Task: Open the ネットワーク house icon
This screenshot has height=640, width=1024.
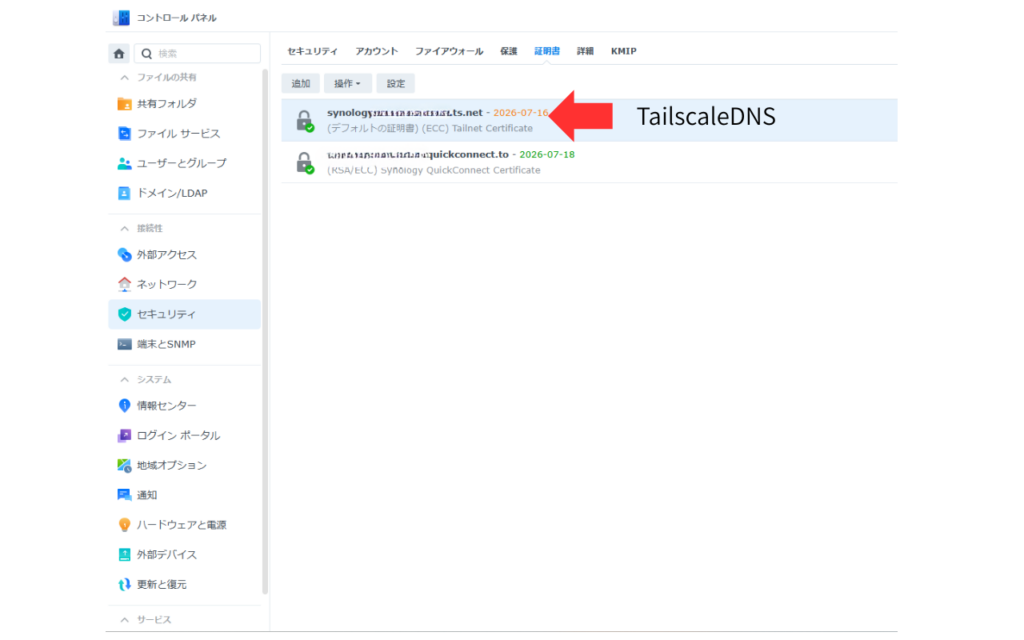Action: coord(124,284)
